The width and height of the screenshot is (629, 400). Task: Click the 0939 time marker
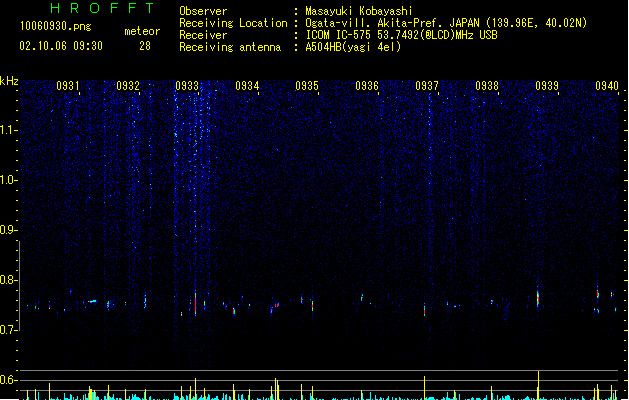(547, 86)
